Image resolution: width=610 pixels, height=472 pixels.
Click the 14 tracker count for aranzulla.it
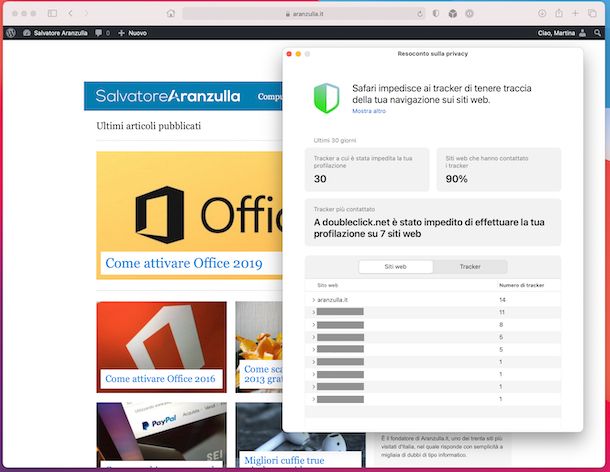(502, 300)
